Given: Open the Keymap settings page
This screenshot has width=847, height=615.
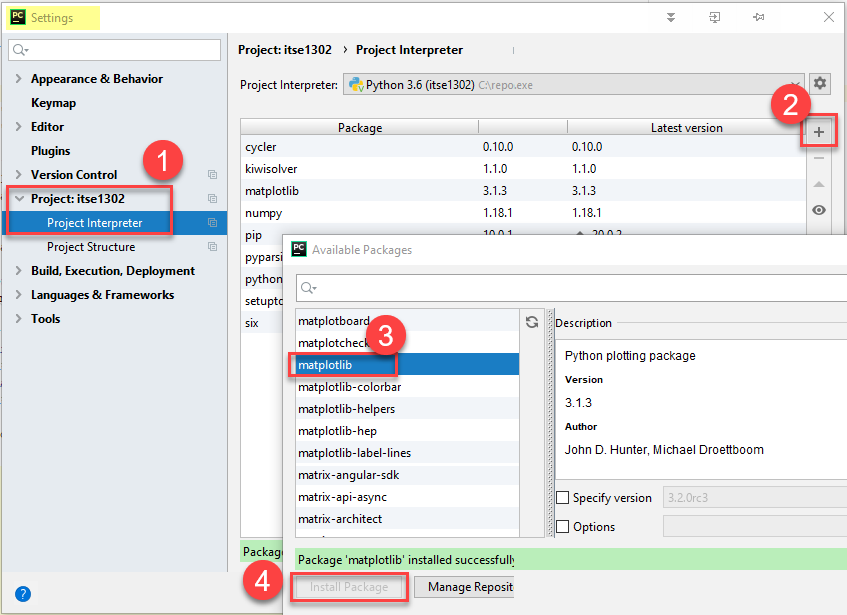Looking at the screenshot, I should point(53,103).
